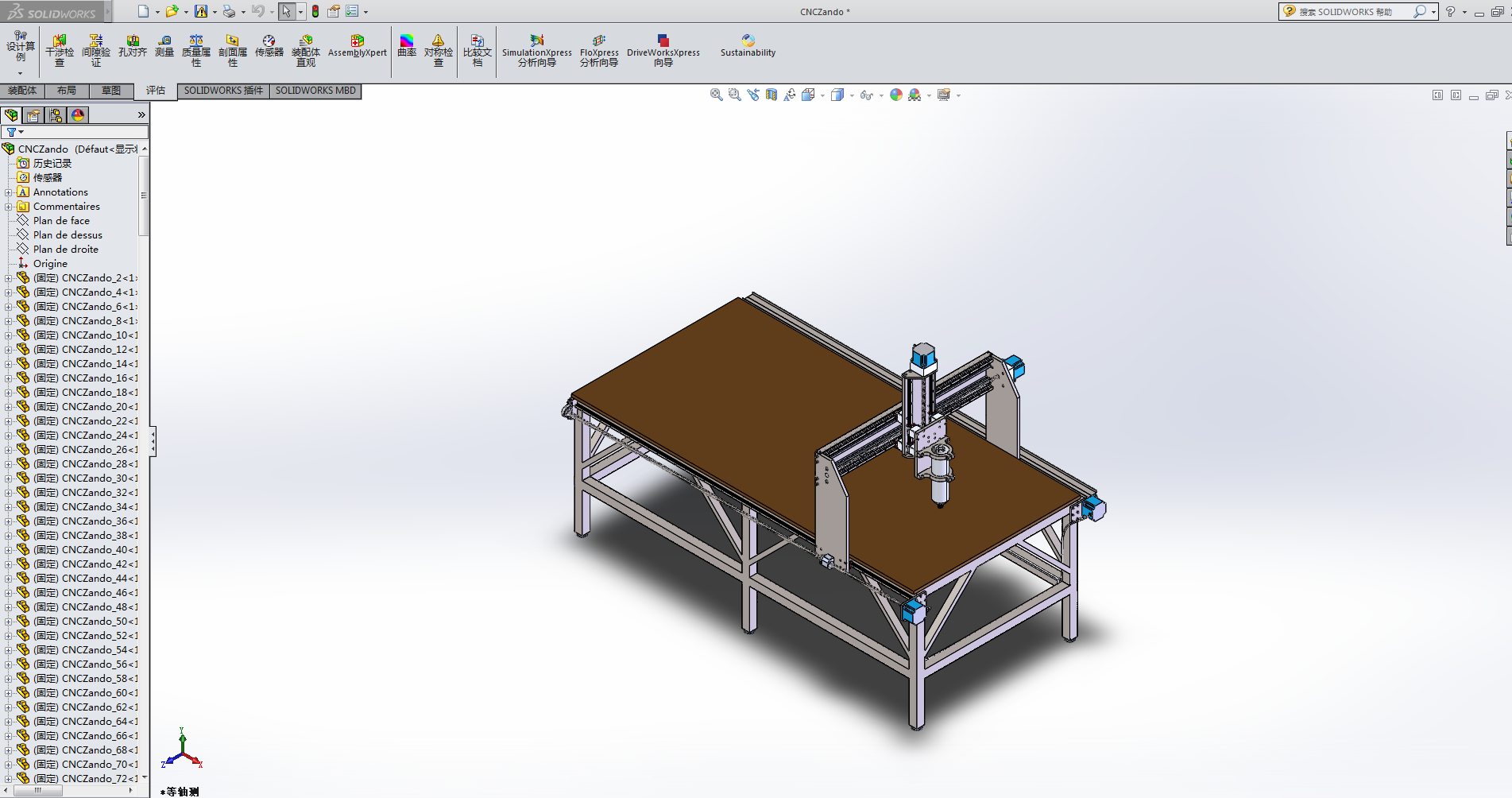Toggle the select cursor tool
1512x798 pixels.
(x=286, y=11)
